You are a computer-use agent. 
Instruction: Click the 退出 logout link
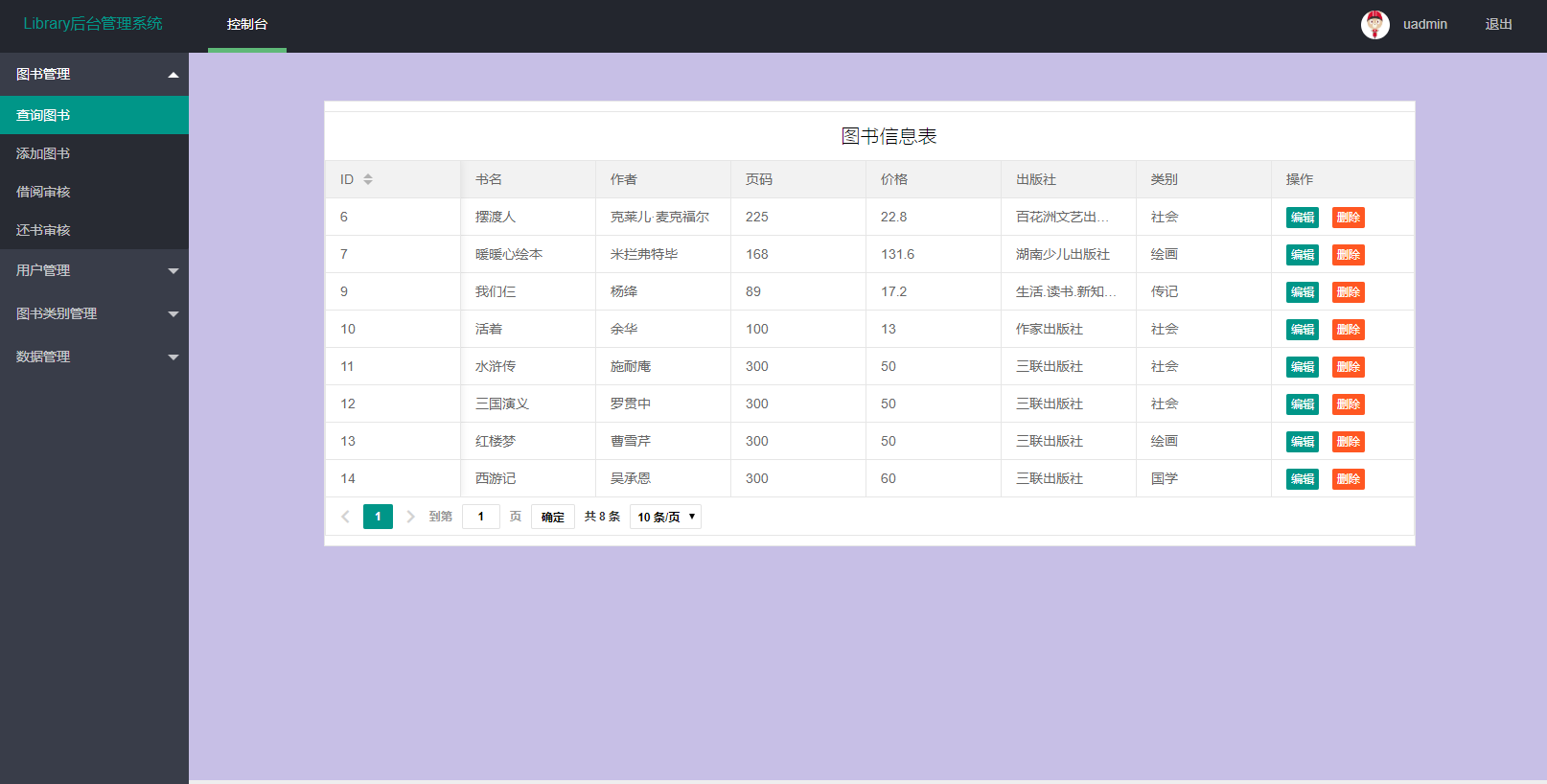[x=1498, y=25]
